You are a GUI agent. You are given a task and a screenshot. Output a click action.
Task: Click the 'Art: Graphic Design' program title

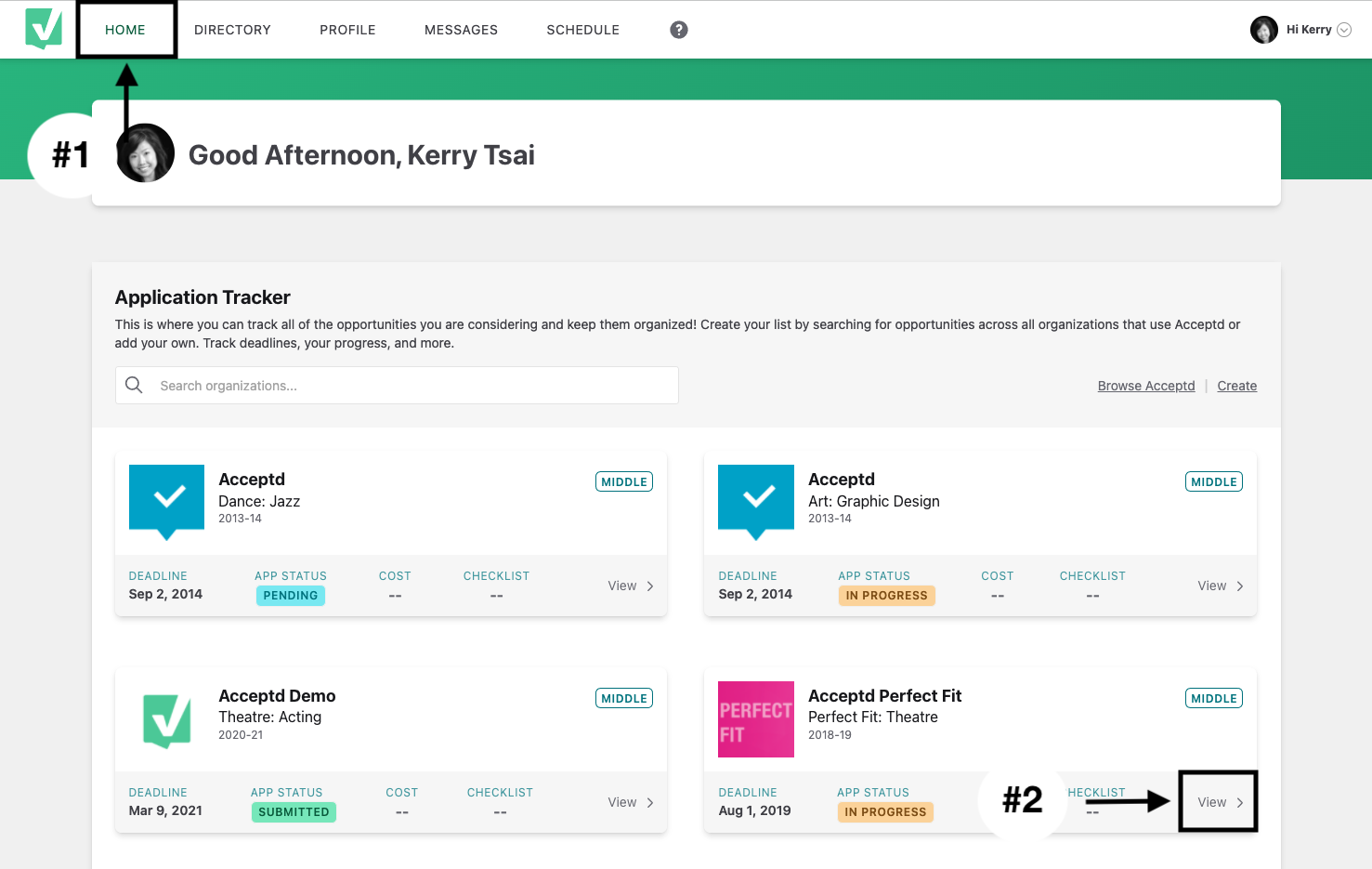[x=874, y=501]
